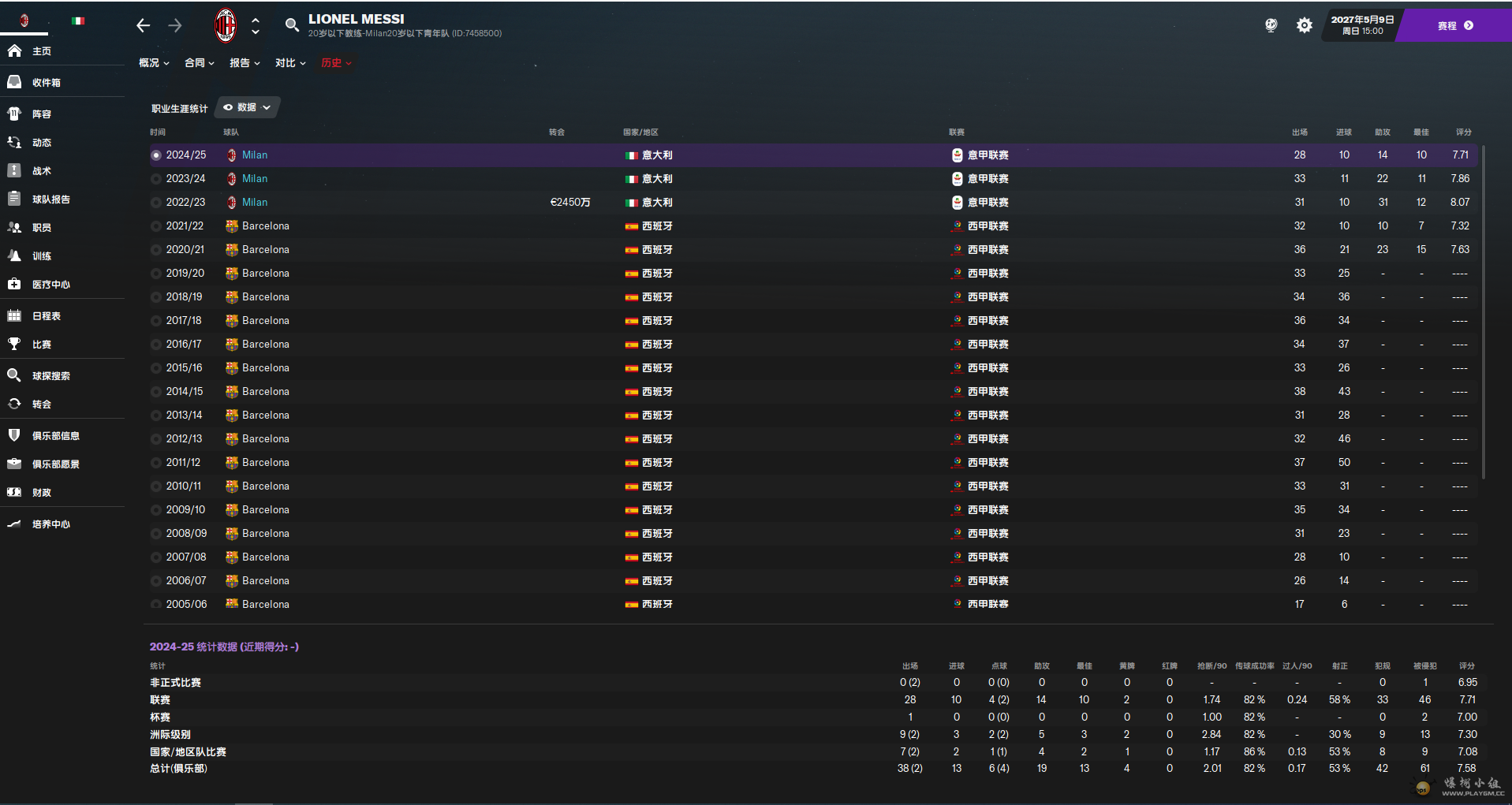The image size is (1512, 805).
Task: Sort by 出场 appearances column header
Action: (1300, 132)
